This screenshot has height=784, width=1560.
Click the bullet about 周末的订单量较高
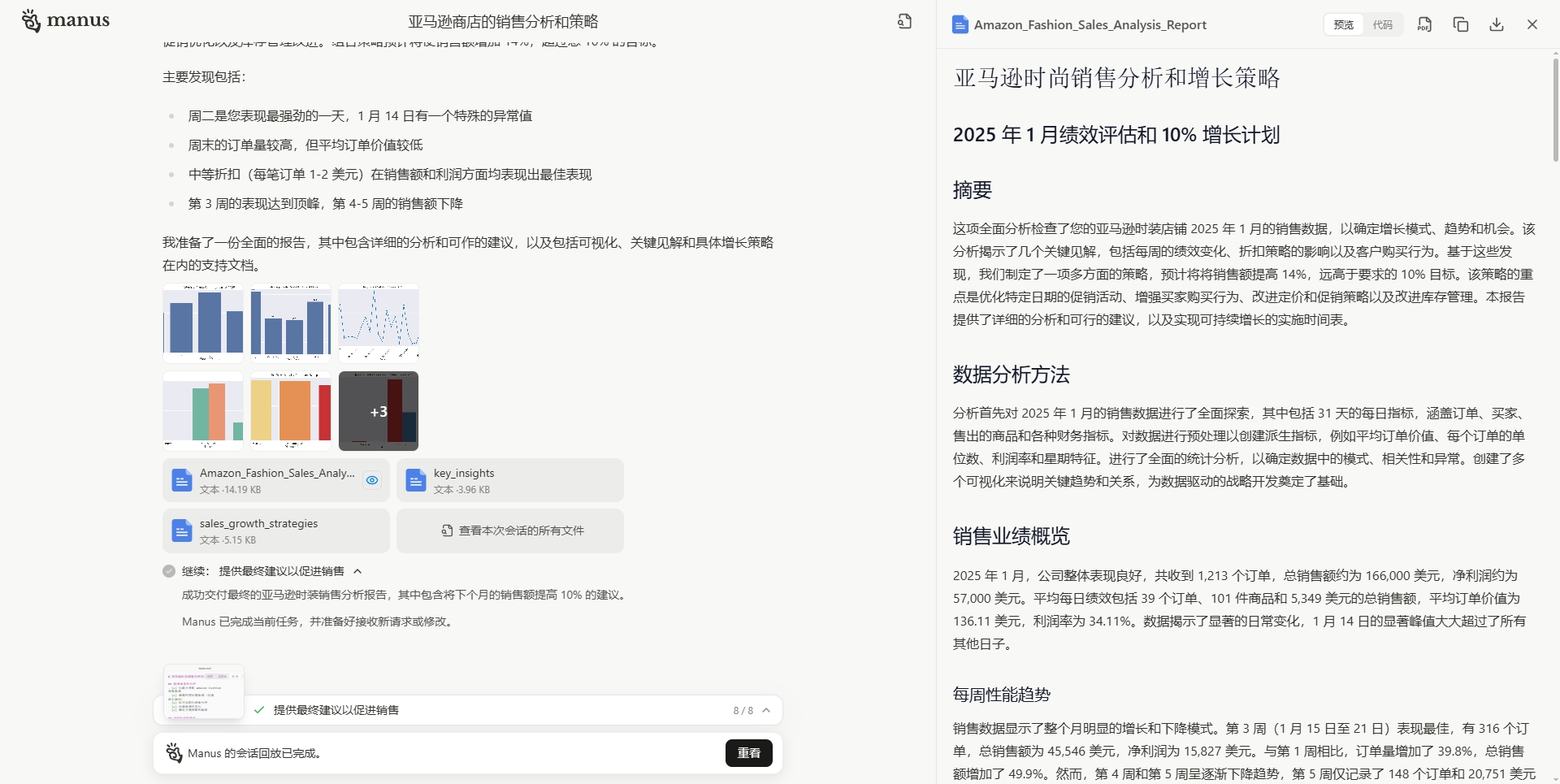[x=305, y=145]
